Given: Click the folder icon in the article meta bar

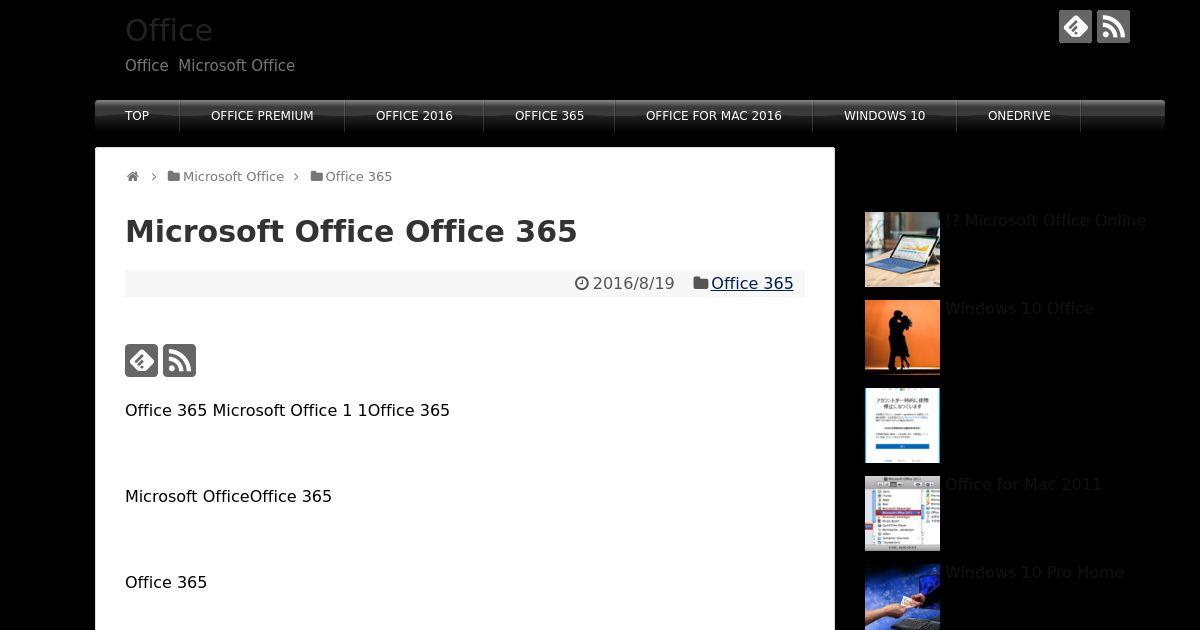Looking at the screenshot, I should coord(701,283).
